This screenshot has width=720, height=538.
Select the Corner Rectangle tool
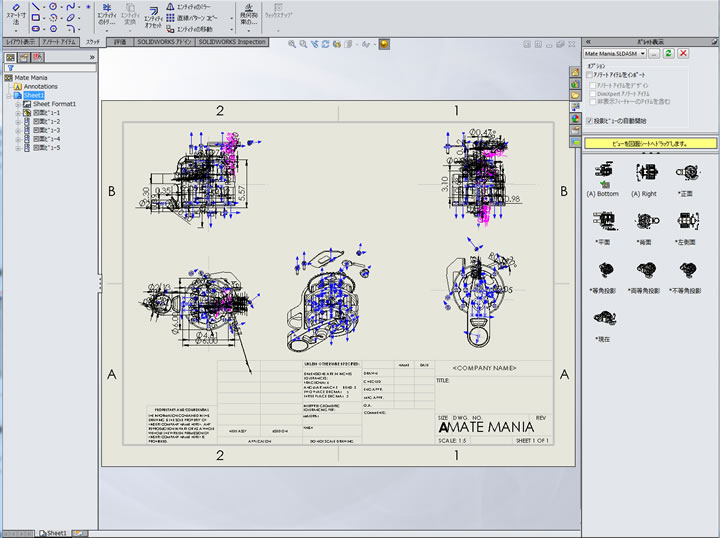tap(36, 18)
